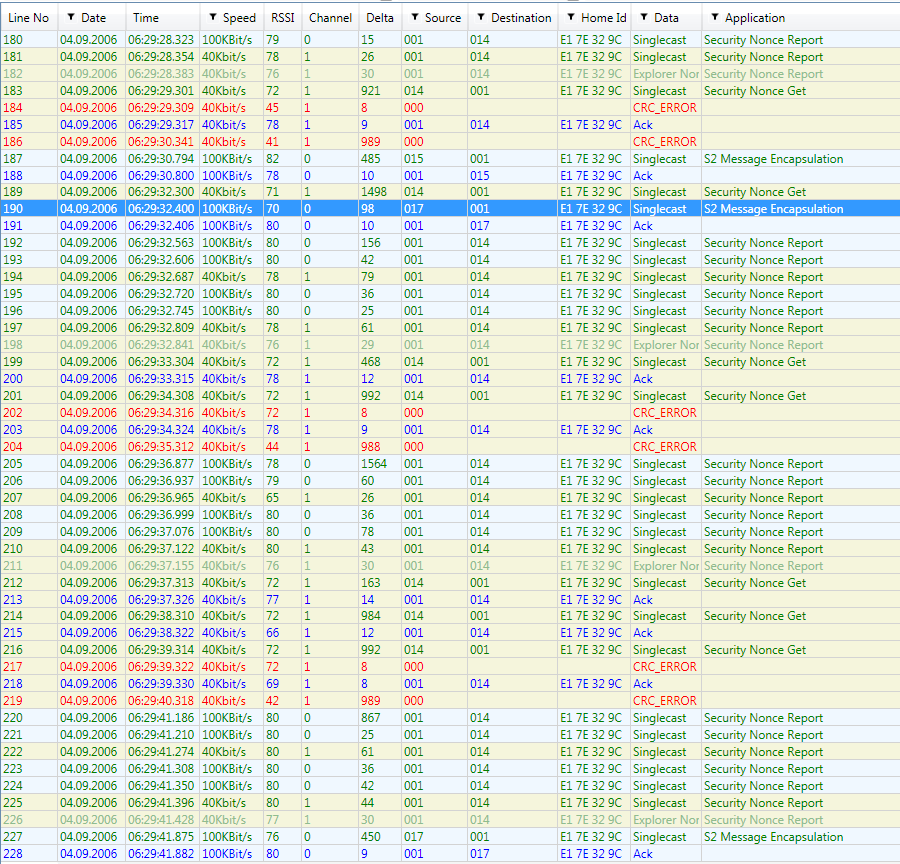Click the Line No column header
Image resolution: width=900 pixels, height=864 pixels.
pyautogui.click(x=29, y=18)
